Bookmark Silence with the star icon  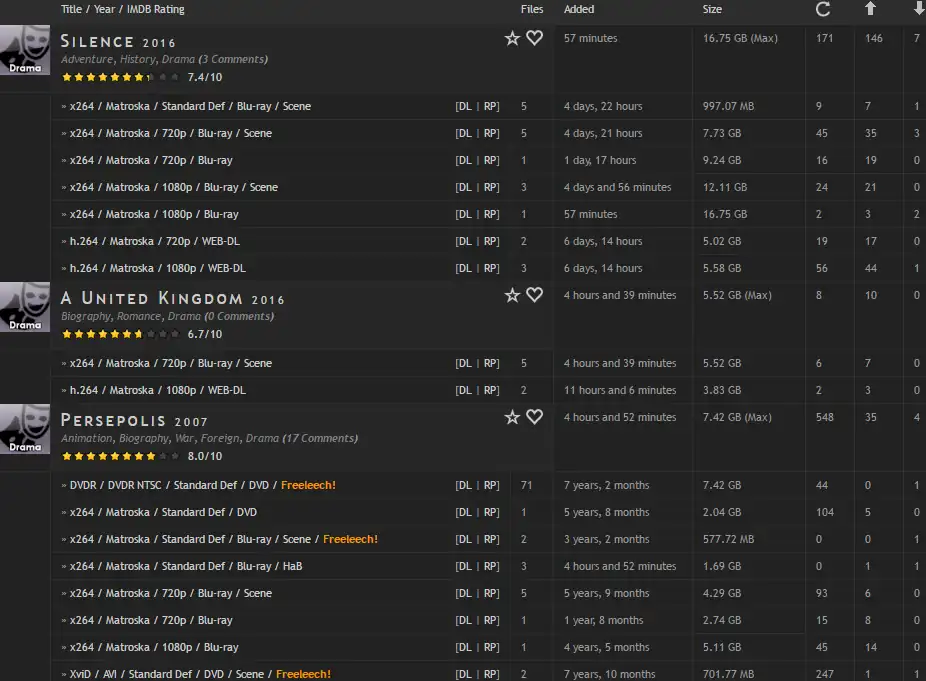[x=512, y=38]
